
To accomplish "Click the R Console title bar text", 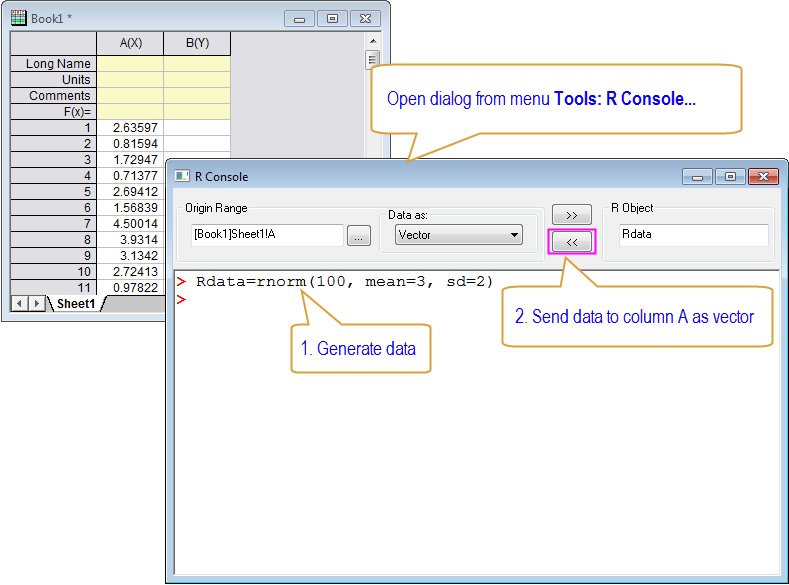I will (221, 177).
